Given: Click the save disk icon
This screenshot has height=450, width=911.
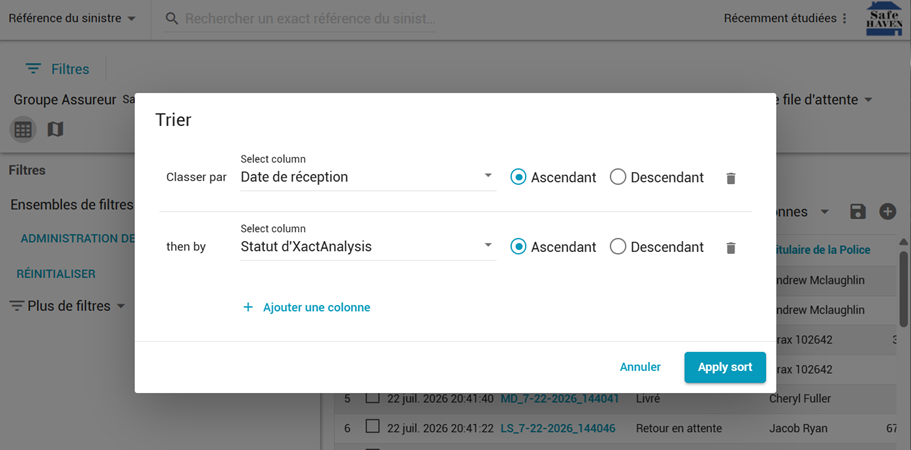Looking at the screenshot, I should [858, 212].
